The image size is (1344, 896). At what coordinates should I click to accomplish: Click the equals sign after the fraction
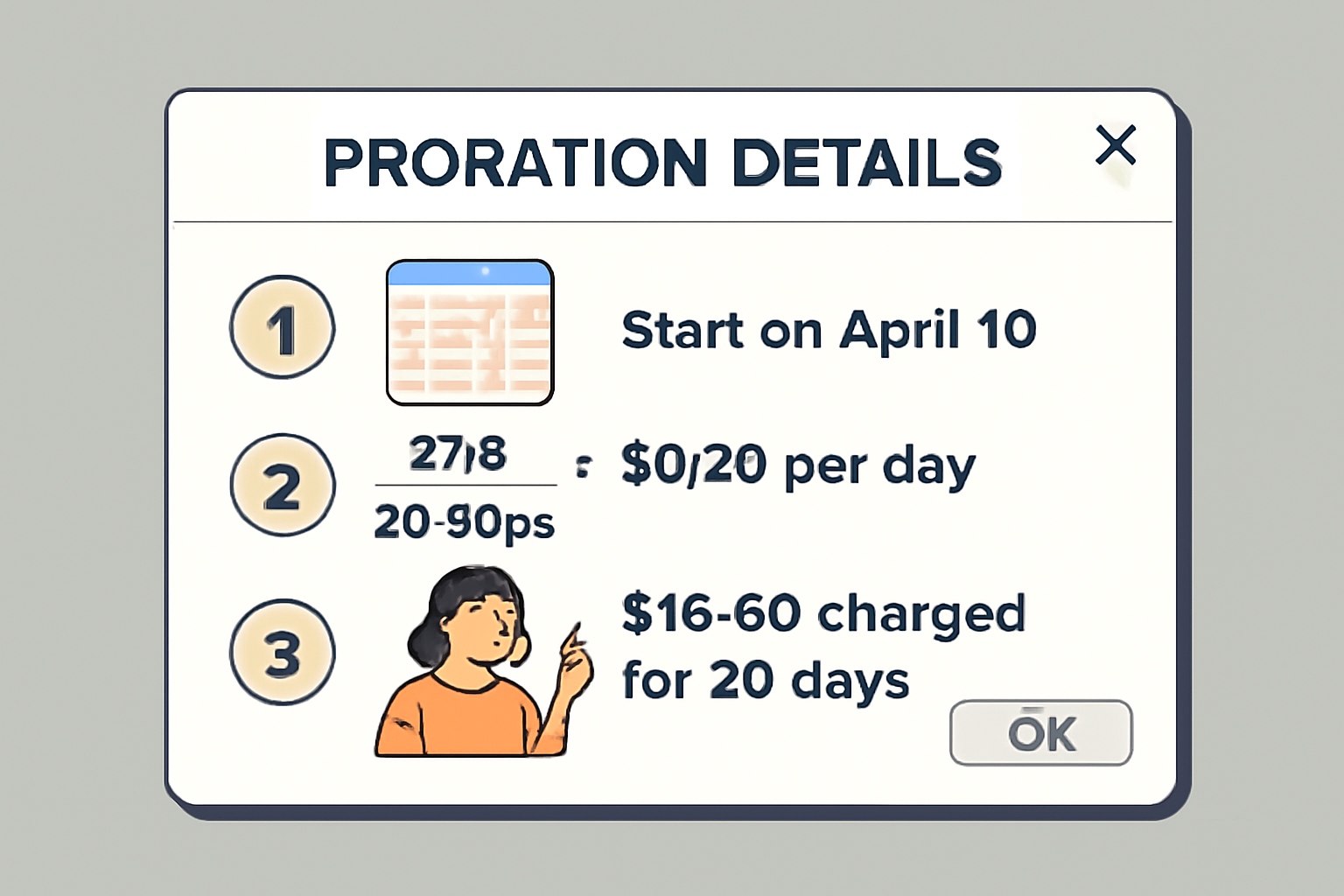coord(583,465)
